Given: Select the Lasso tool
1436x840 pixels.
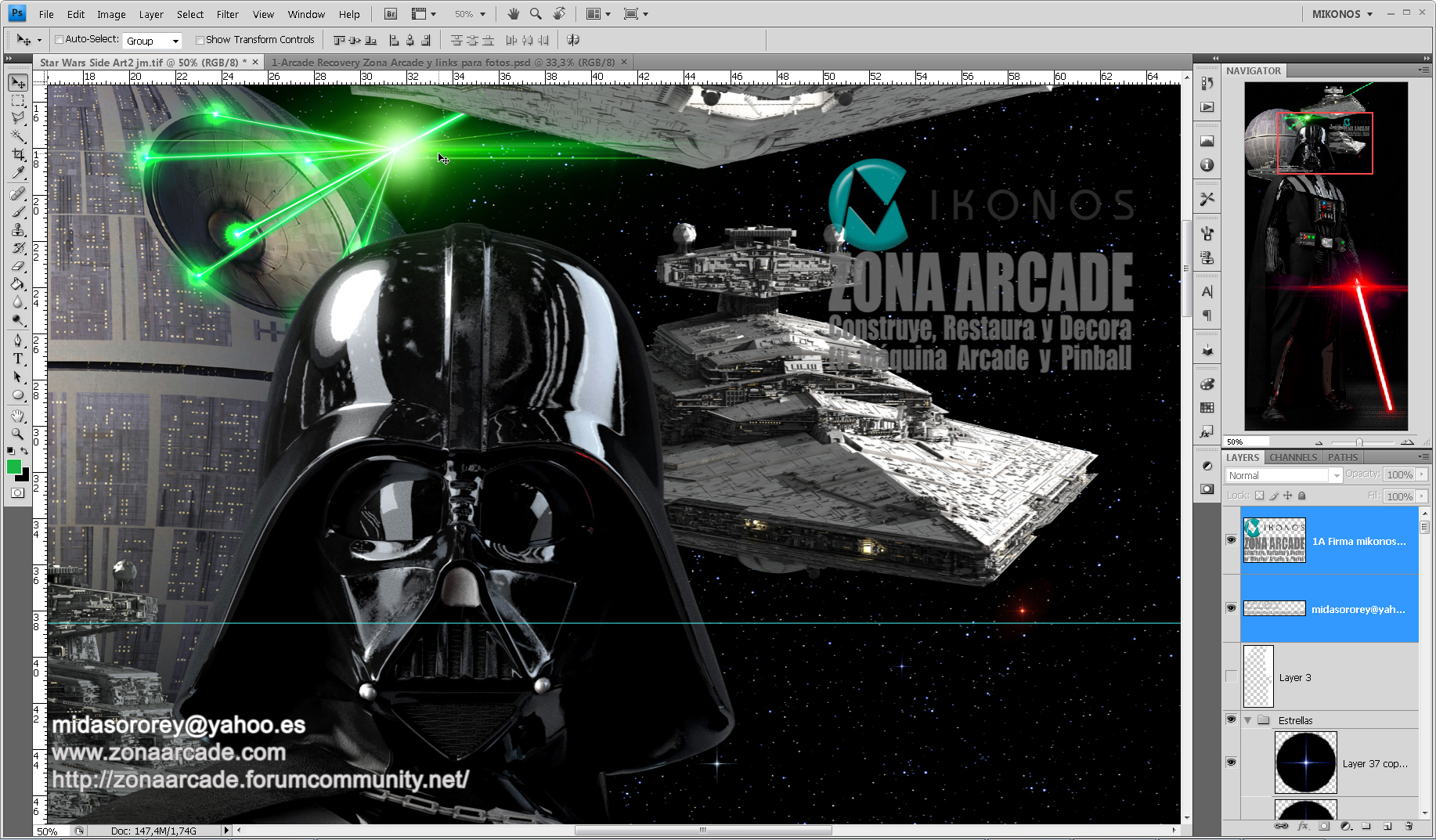Looking at the screenshot, I should tap(17, 119).
